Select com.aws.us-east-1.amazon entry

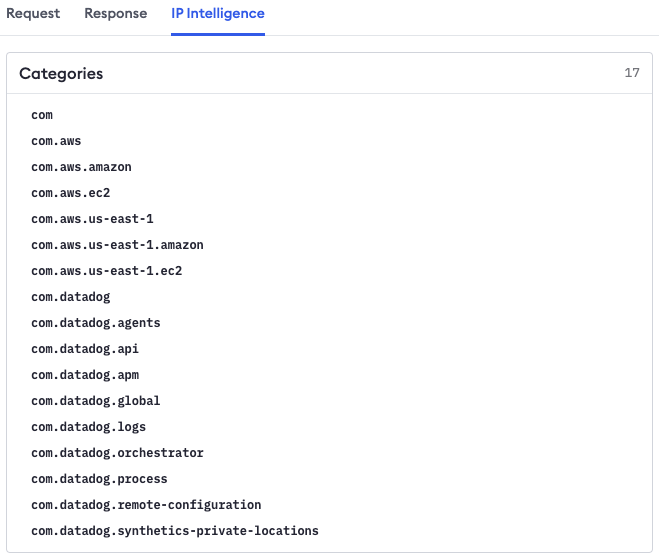117,245
